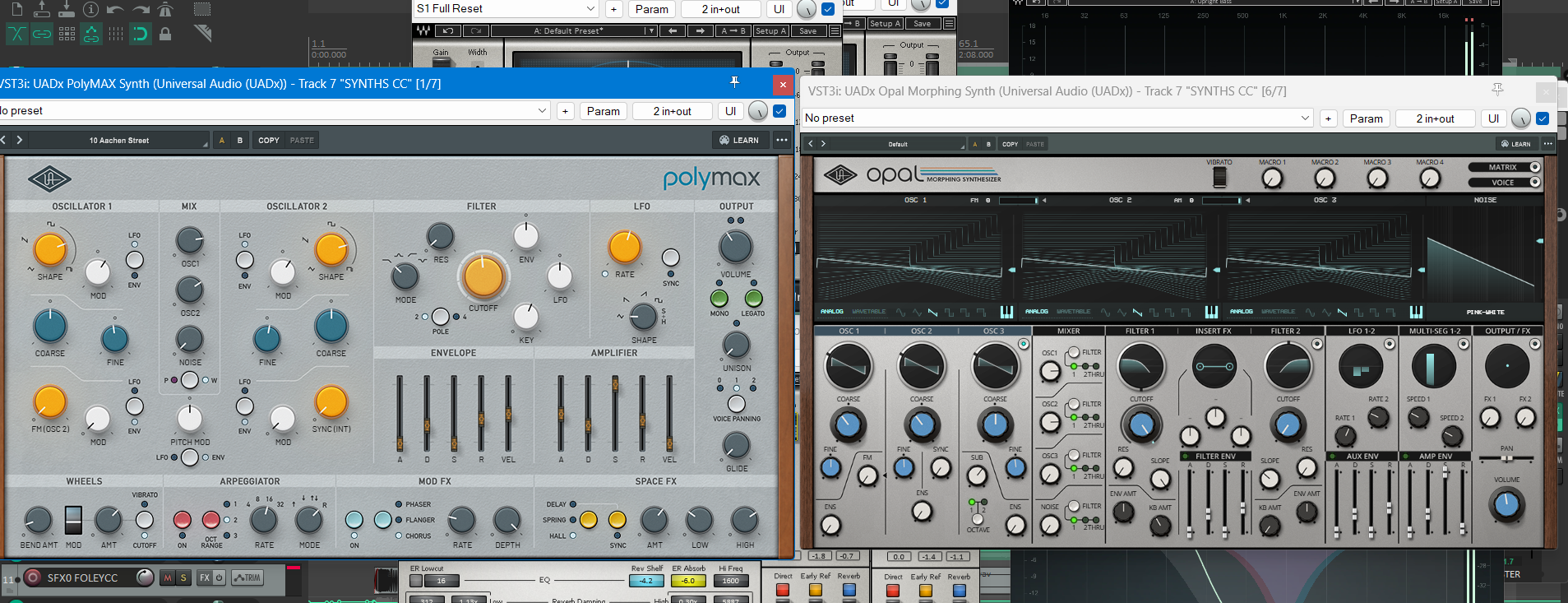
Task: Select PolyMAX preset slot B
Action: point(240,140)
